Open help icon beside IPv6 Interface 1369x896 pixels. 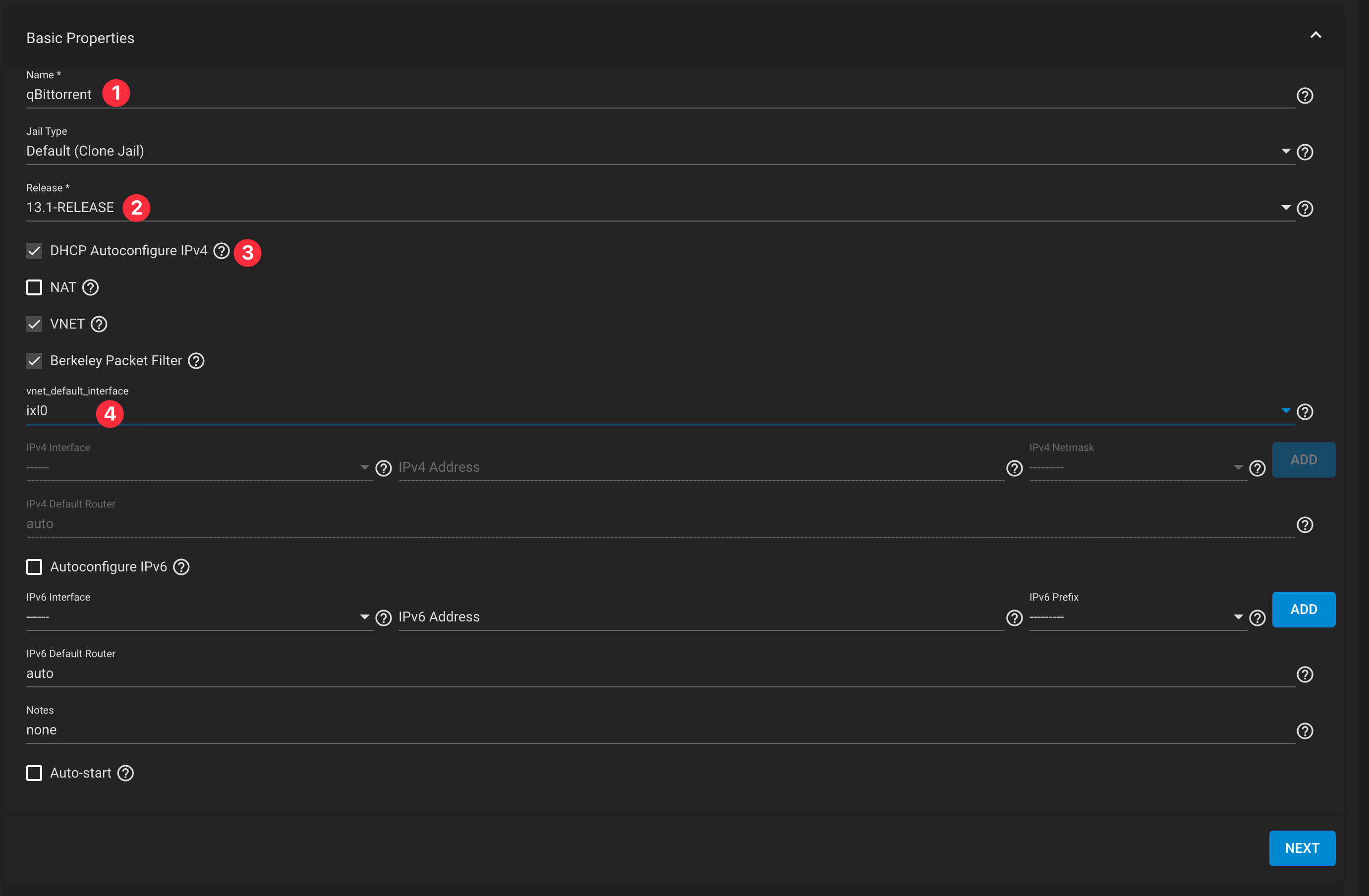point(384,617)
